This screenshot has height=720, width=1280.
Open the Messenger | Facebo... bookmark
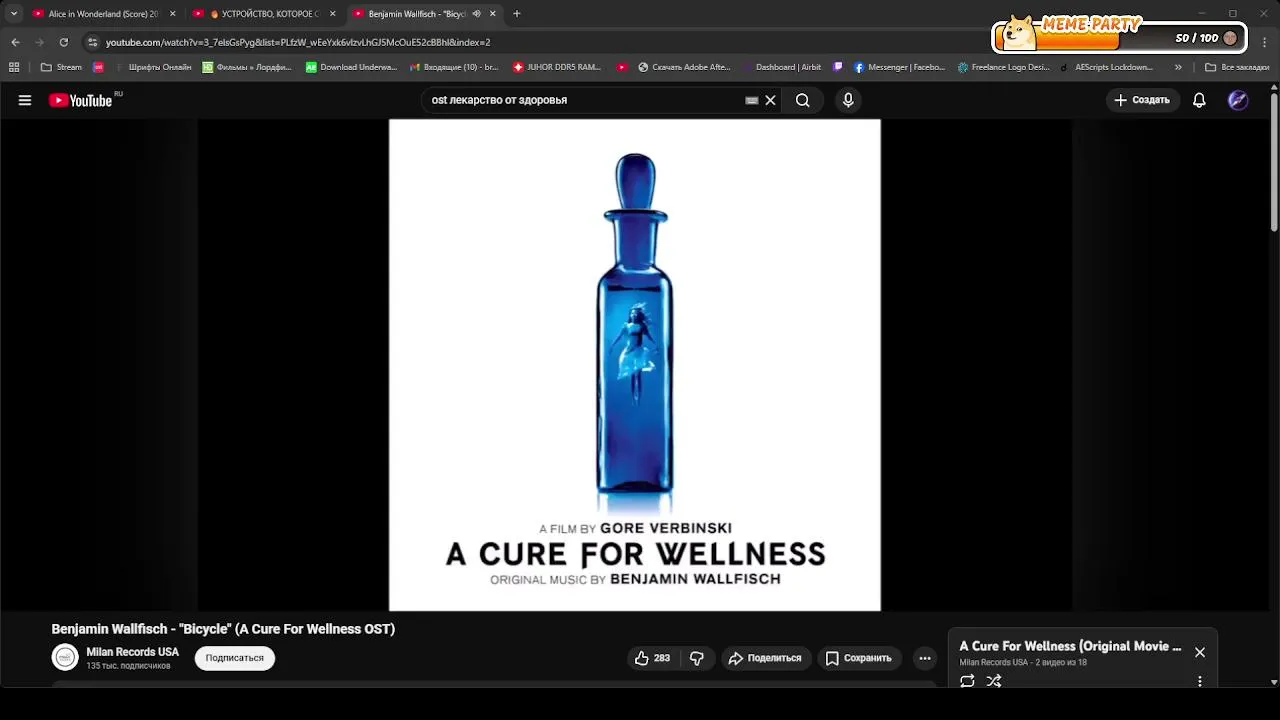[x=899, y=67]
